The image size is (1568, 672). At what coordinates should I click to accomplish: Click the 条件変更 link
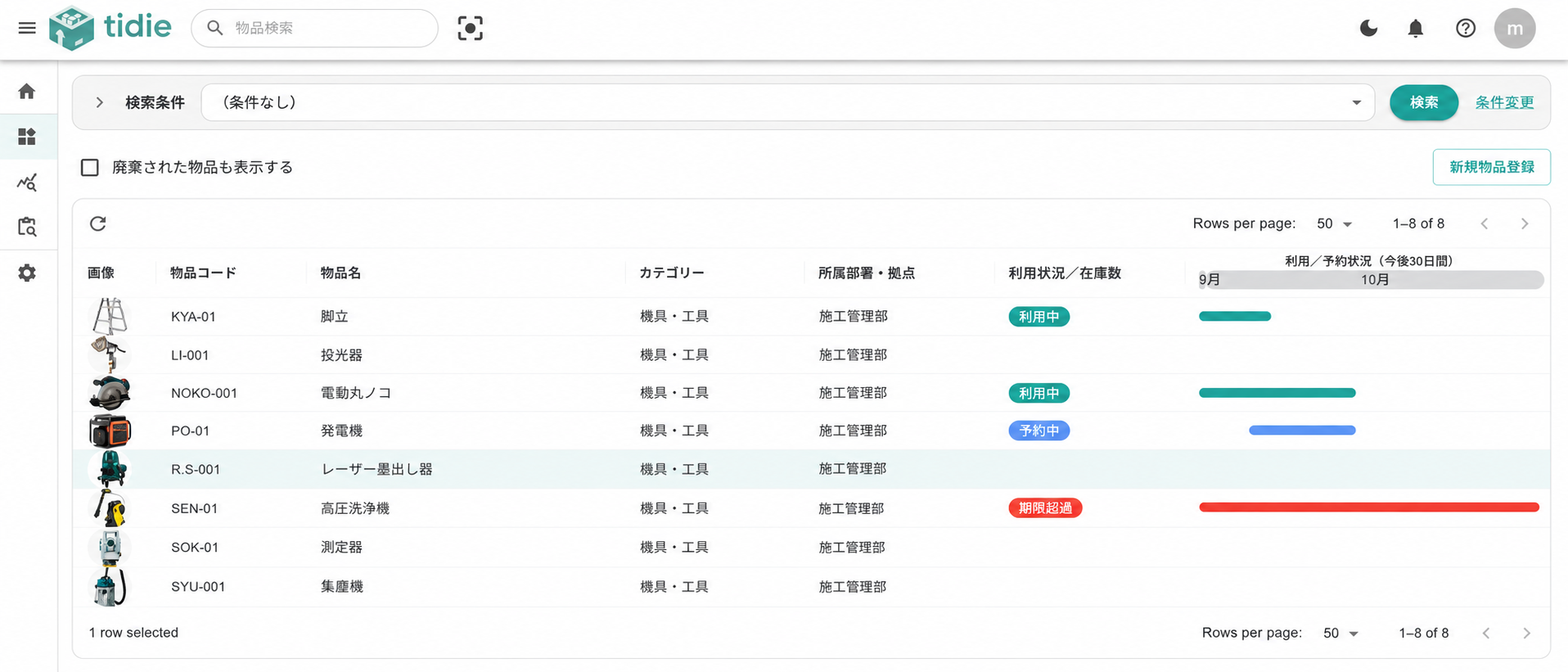[x=1504, y=102]
